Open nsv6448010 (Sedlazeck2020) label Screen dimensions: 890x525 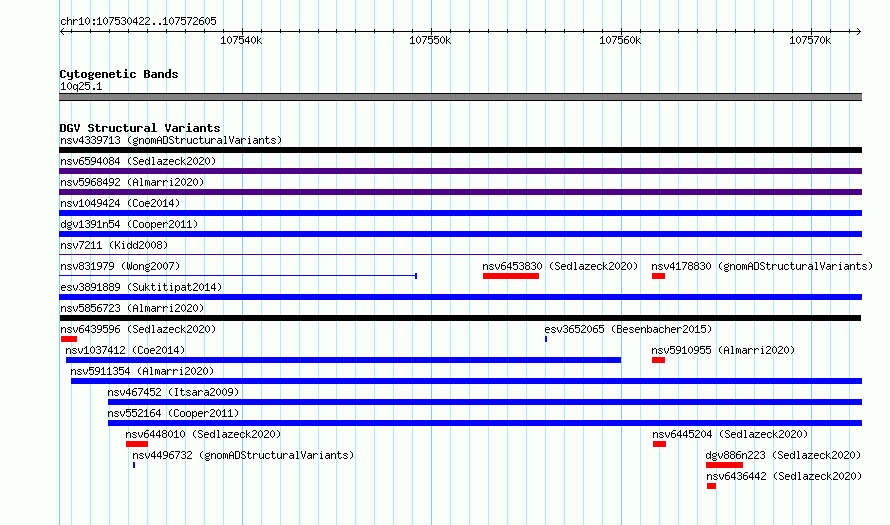coord(203,434)
